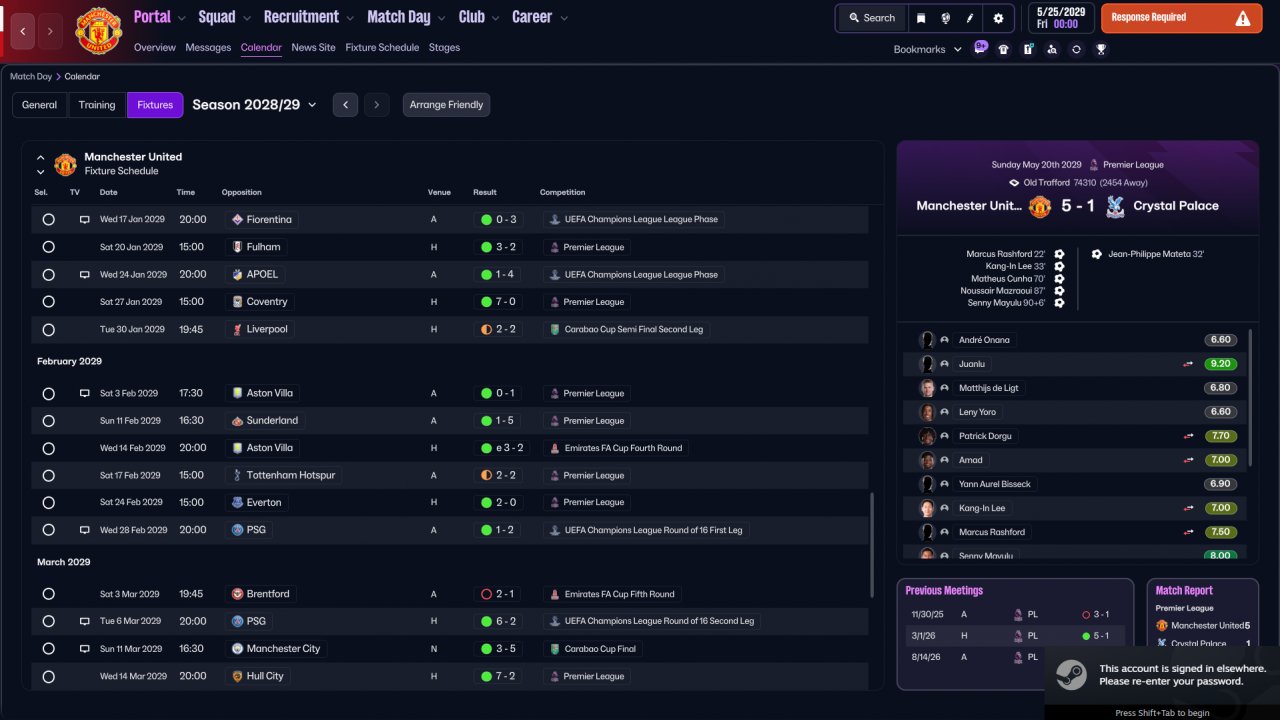Click the trophy bookmark icon
The width and height of the screenshot is (1280, 720).
pyautogui.click(x=1101, y=49)
